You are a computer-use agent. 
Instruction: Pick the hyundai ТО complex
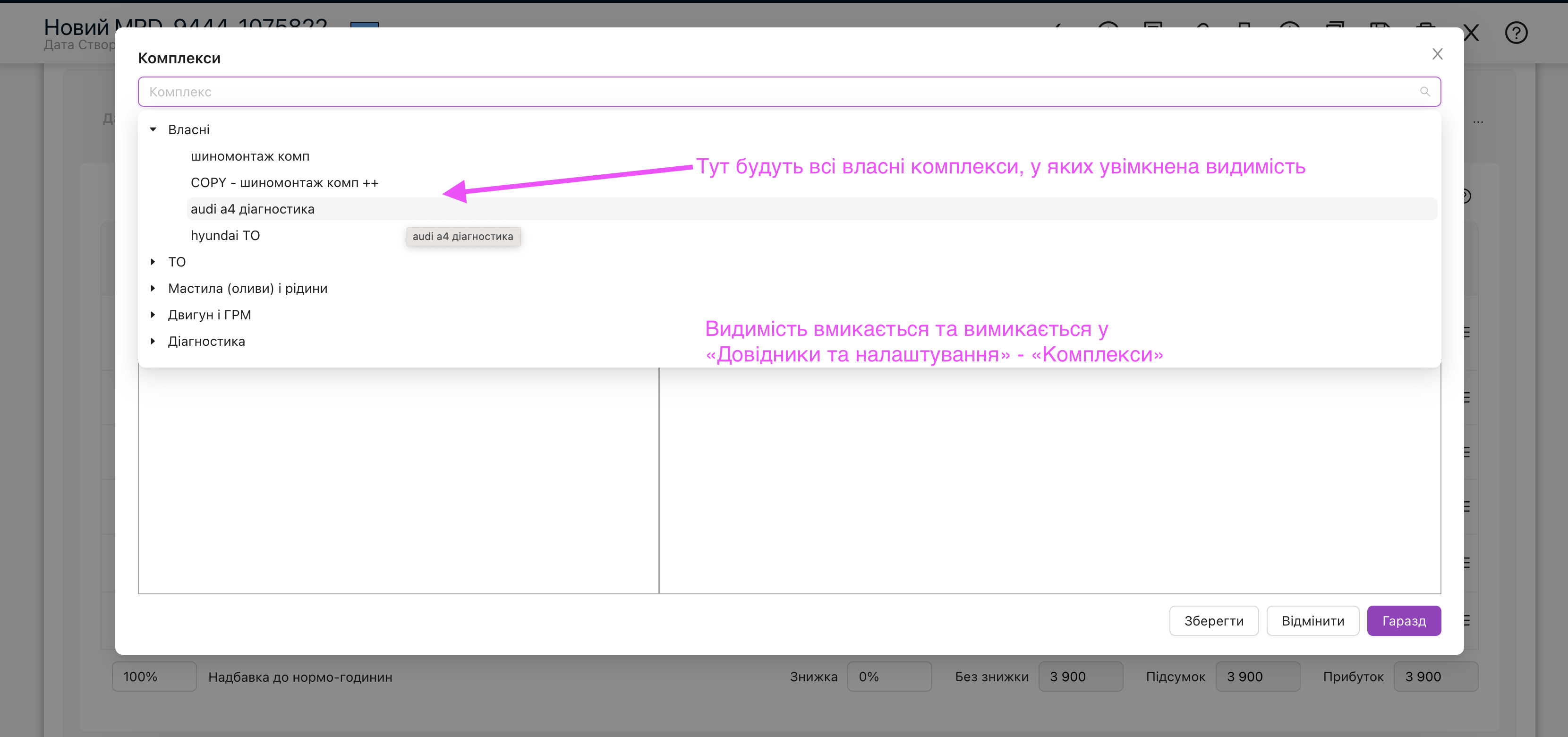click(x=225, y=235)
